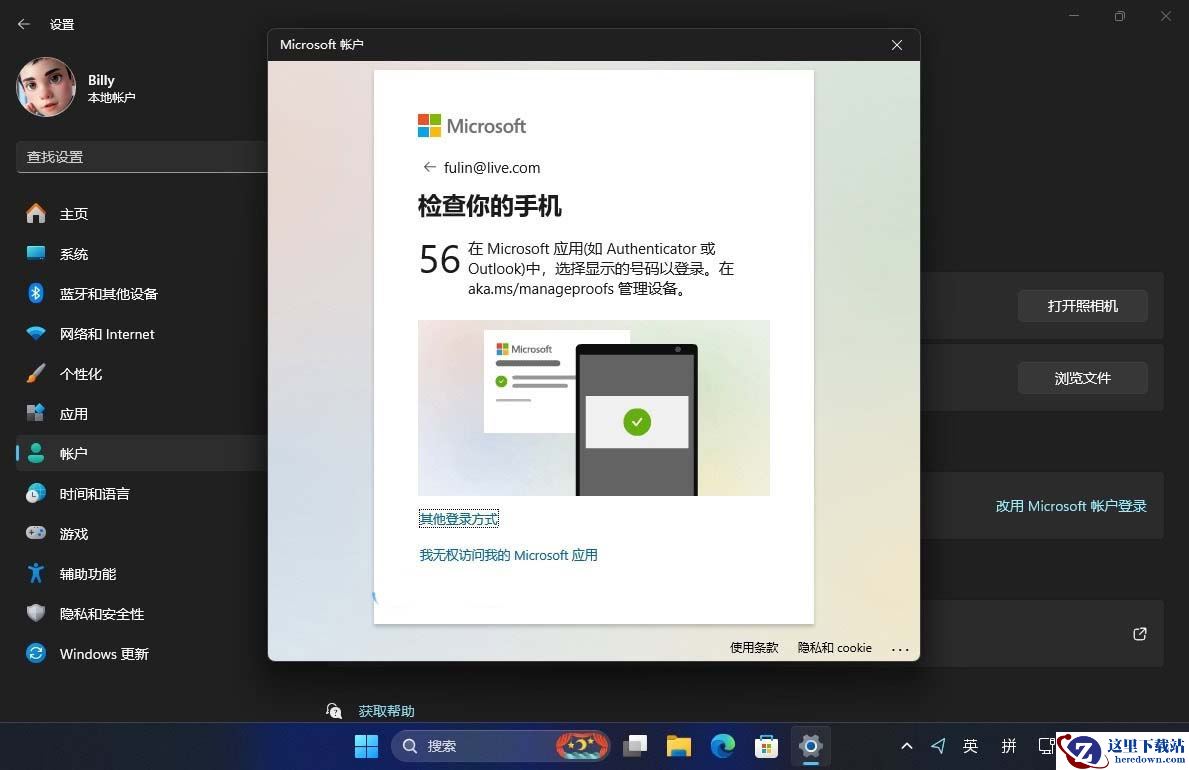
Task: Click the gamepad icon beside 游戏
Action: click(36, 533)
